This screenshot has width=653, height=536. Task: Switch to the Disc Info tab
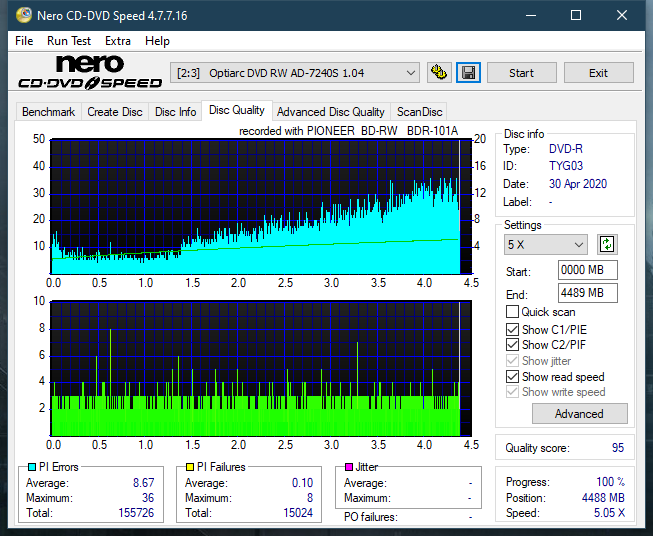coord(175,112)
